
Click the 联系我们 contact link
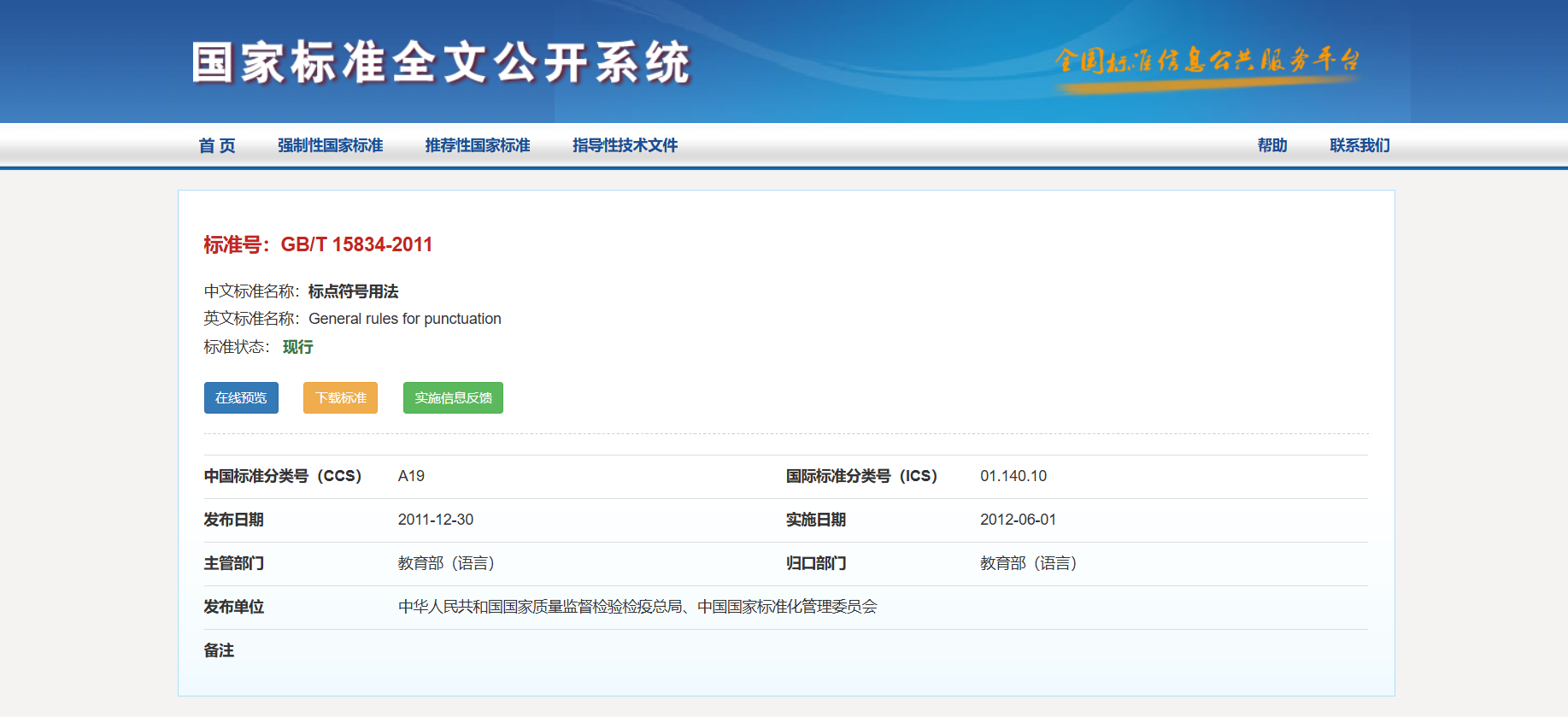pyautogui.click(x=1360, y=145)
